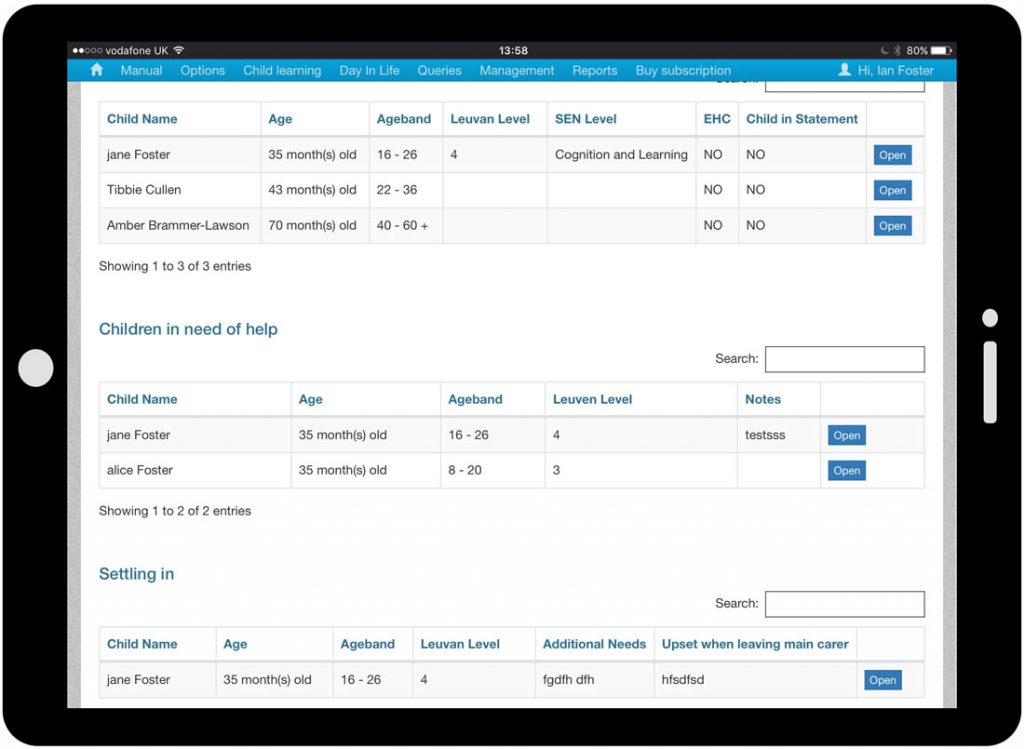Sort Settling in table by Additional Needs

click(x=594, y=644)
